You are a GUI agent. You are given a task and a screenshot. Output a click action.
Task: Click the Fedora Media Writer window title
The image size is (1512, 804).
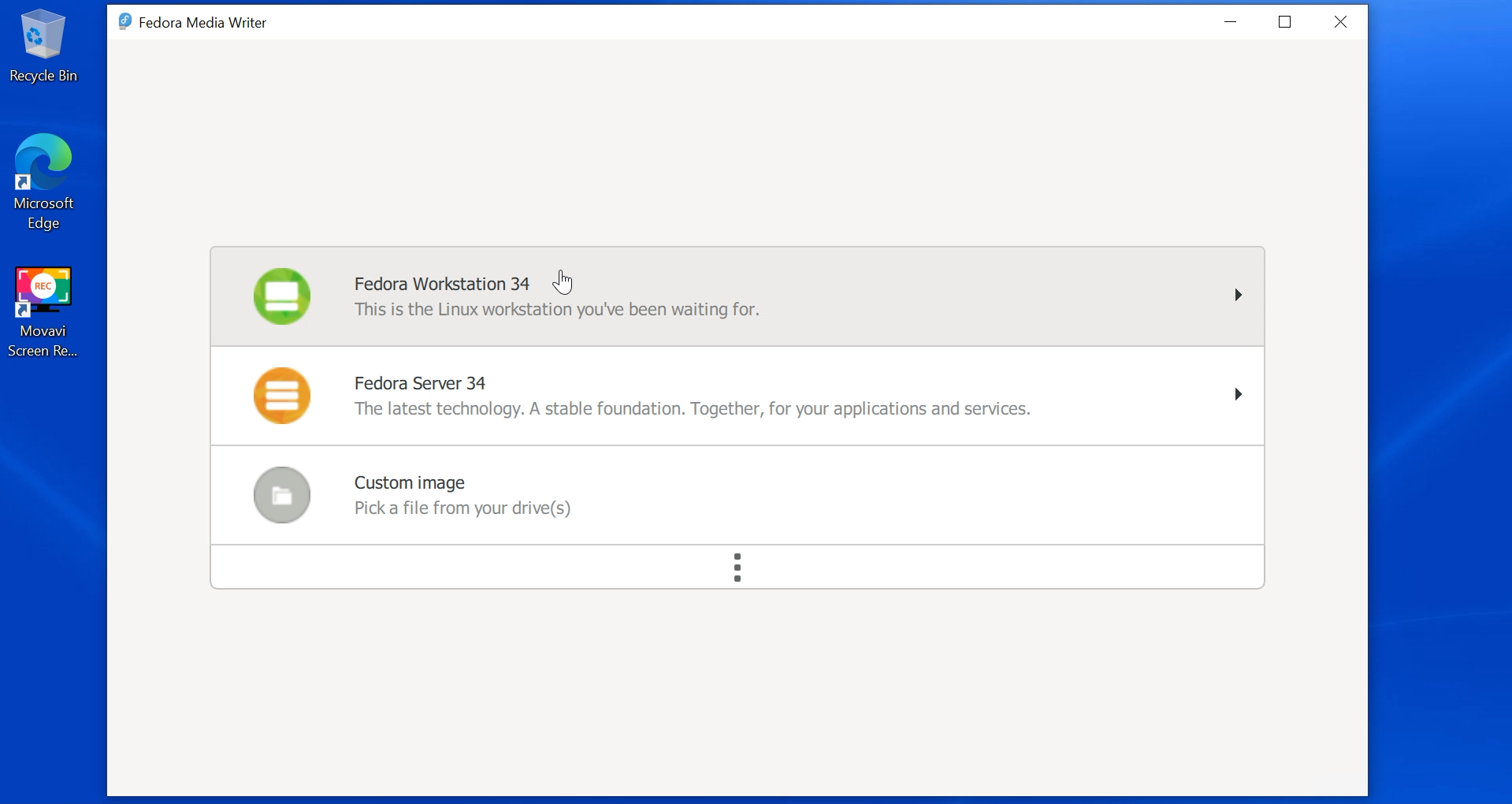pyautogui.click(x=202, y=22)
